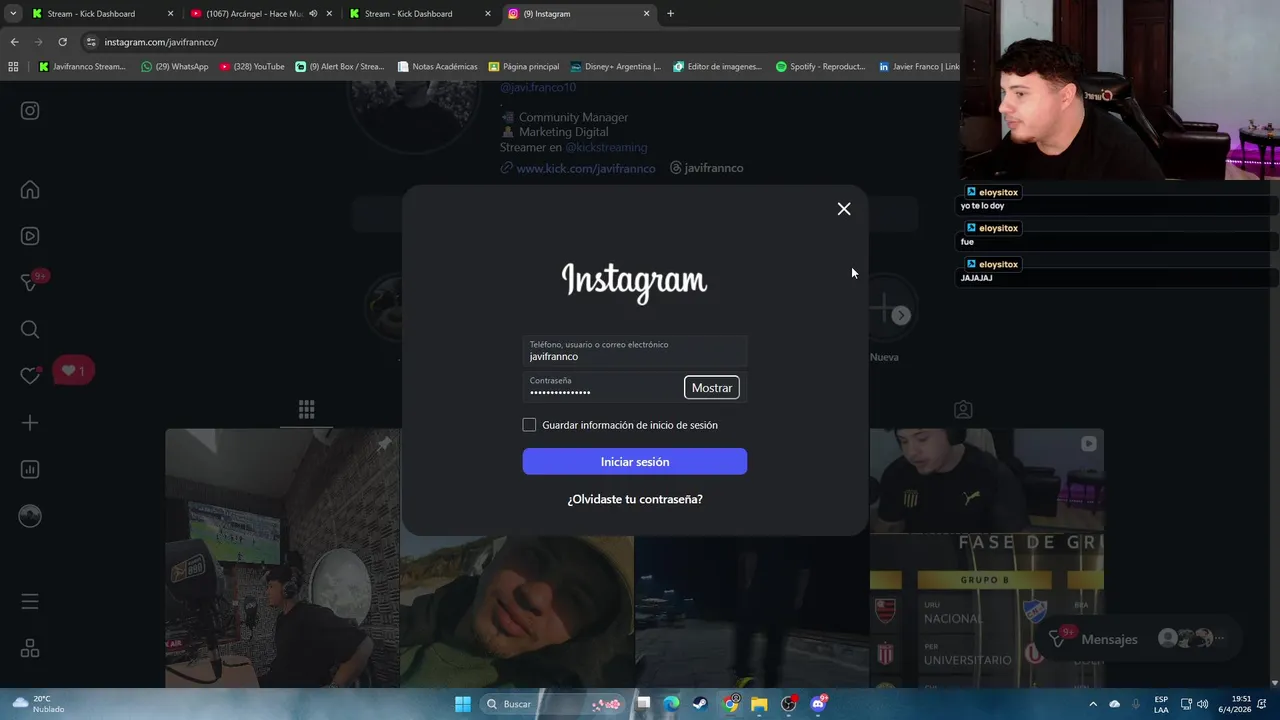Open the site information icon in address bar
This screenshot has height=720, width=1280.
coord(91,42)
